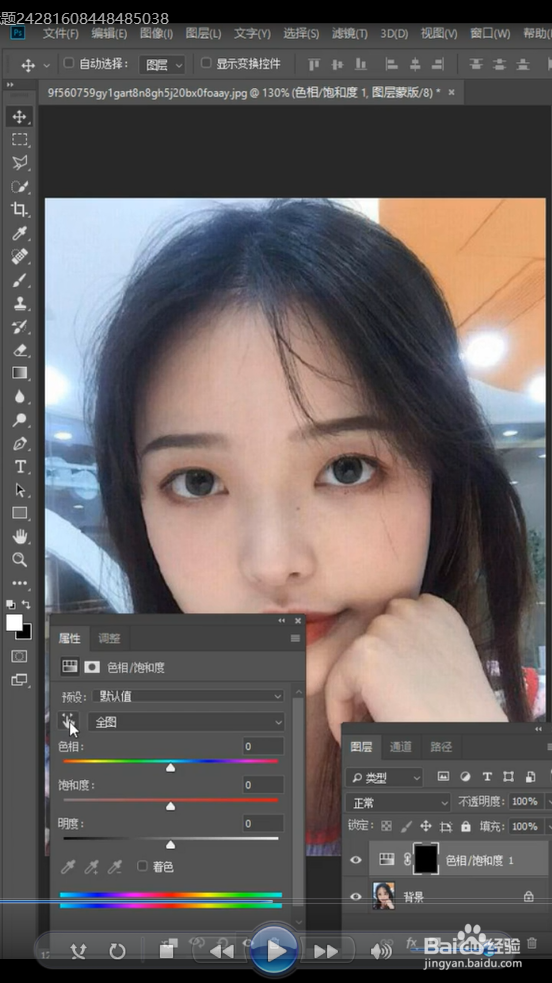
Task: Switch to the 通道 tab
Action: click(400, 747)
